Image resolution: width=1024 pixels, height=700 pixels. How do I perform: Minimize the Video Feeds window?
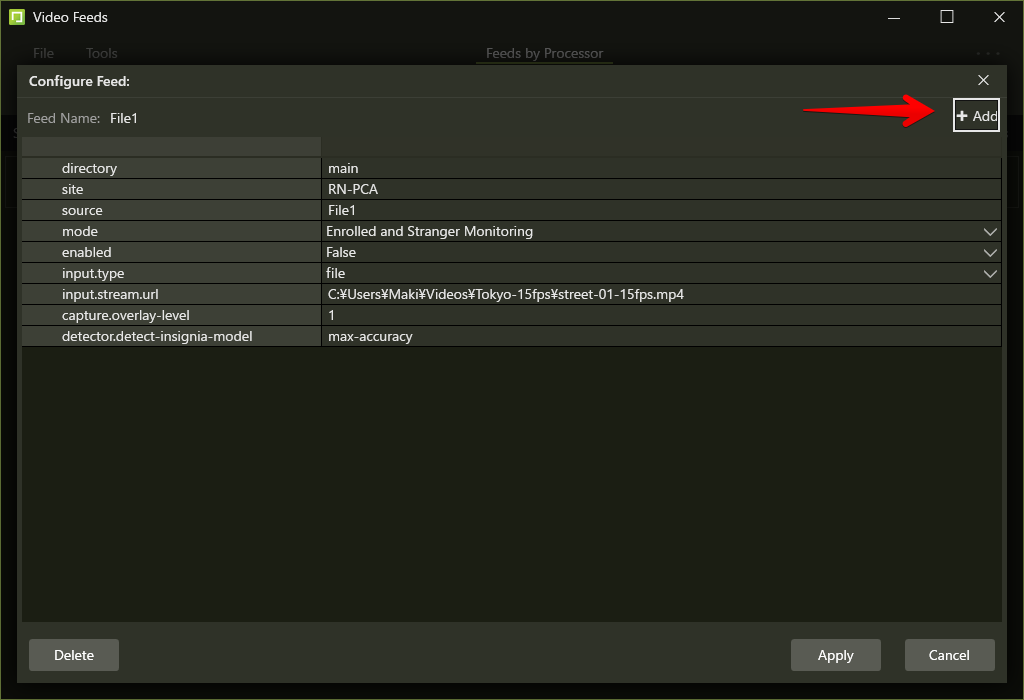[895, 17]
